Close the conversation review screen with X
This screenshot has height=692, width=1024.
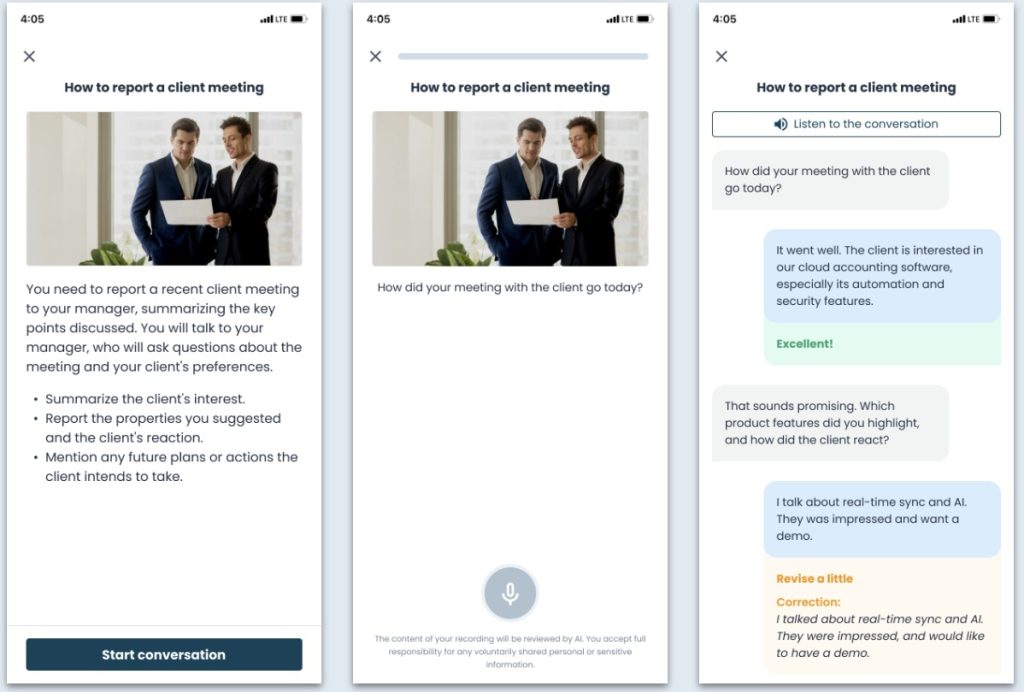722,57
